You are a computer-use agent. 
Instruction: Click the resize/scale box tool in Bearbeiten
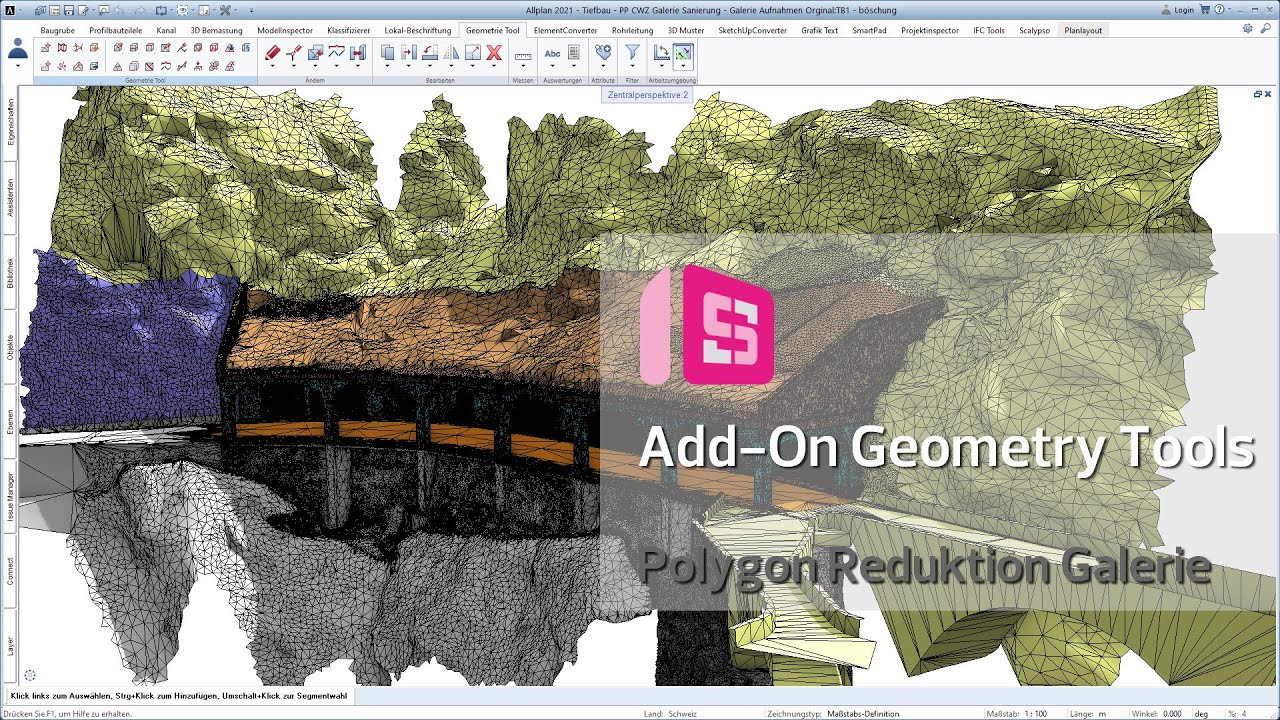point(473,52)
